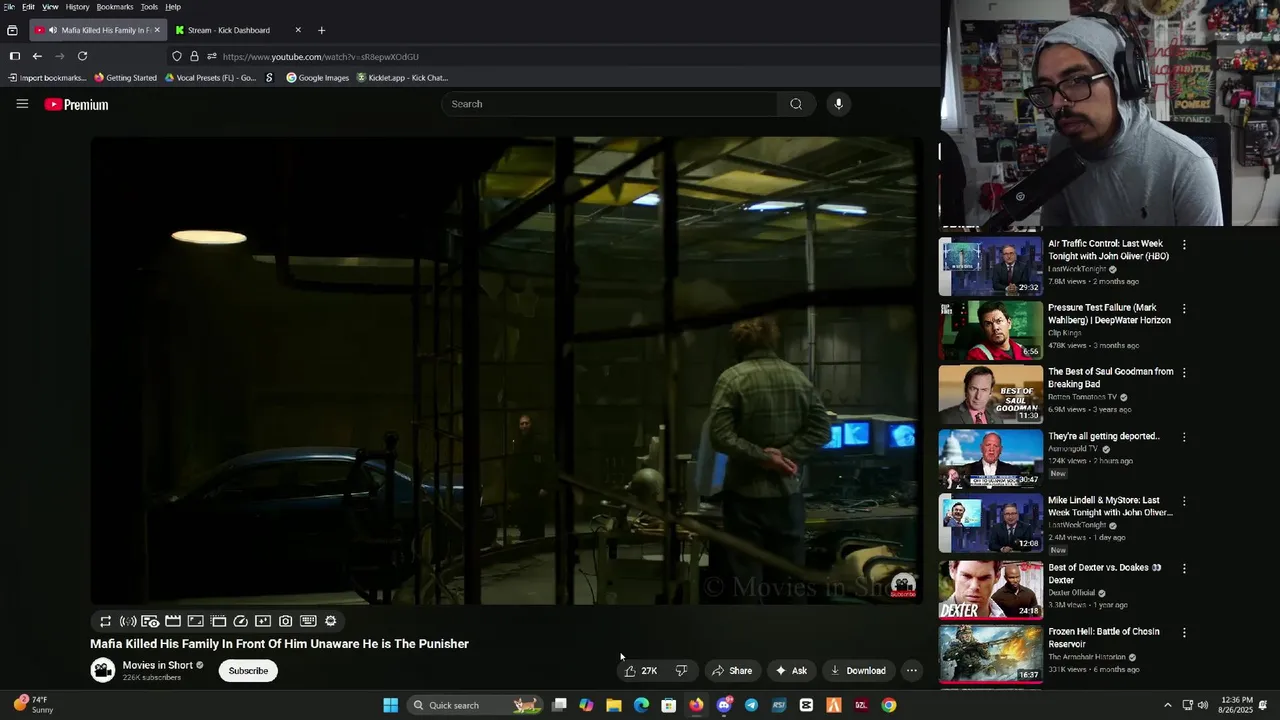Open Google Images bookmark
This screenshot has height=720, width=1280.
coord(318,77)
